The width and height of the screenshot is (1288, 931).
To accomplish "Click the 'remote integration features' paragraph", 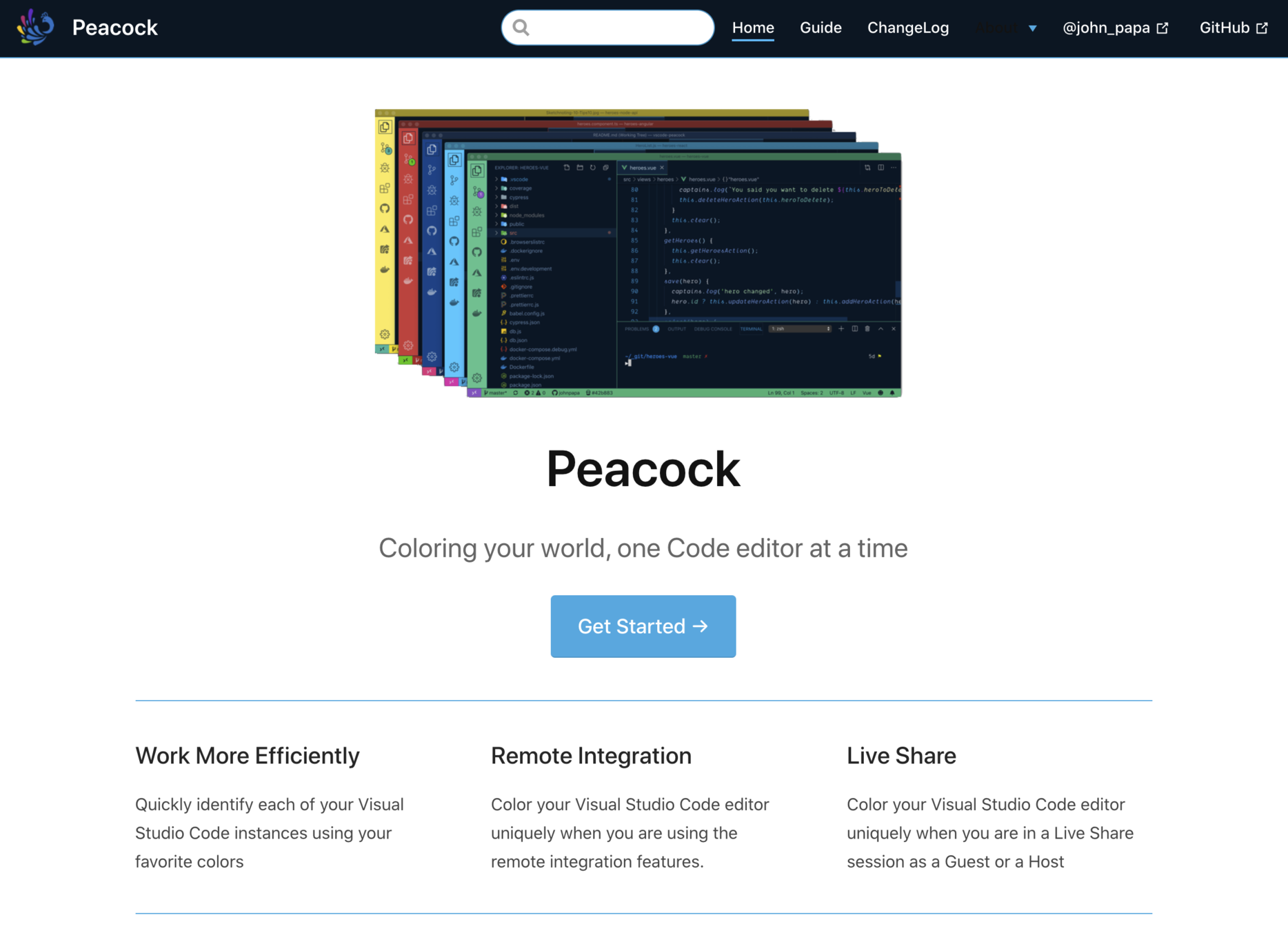I will point(630,833).
